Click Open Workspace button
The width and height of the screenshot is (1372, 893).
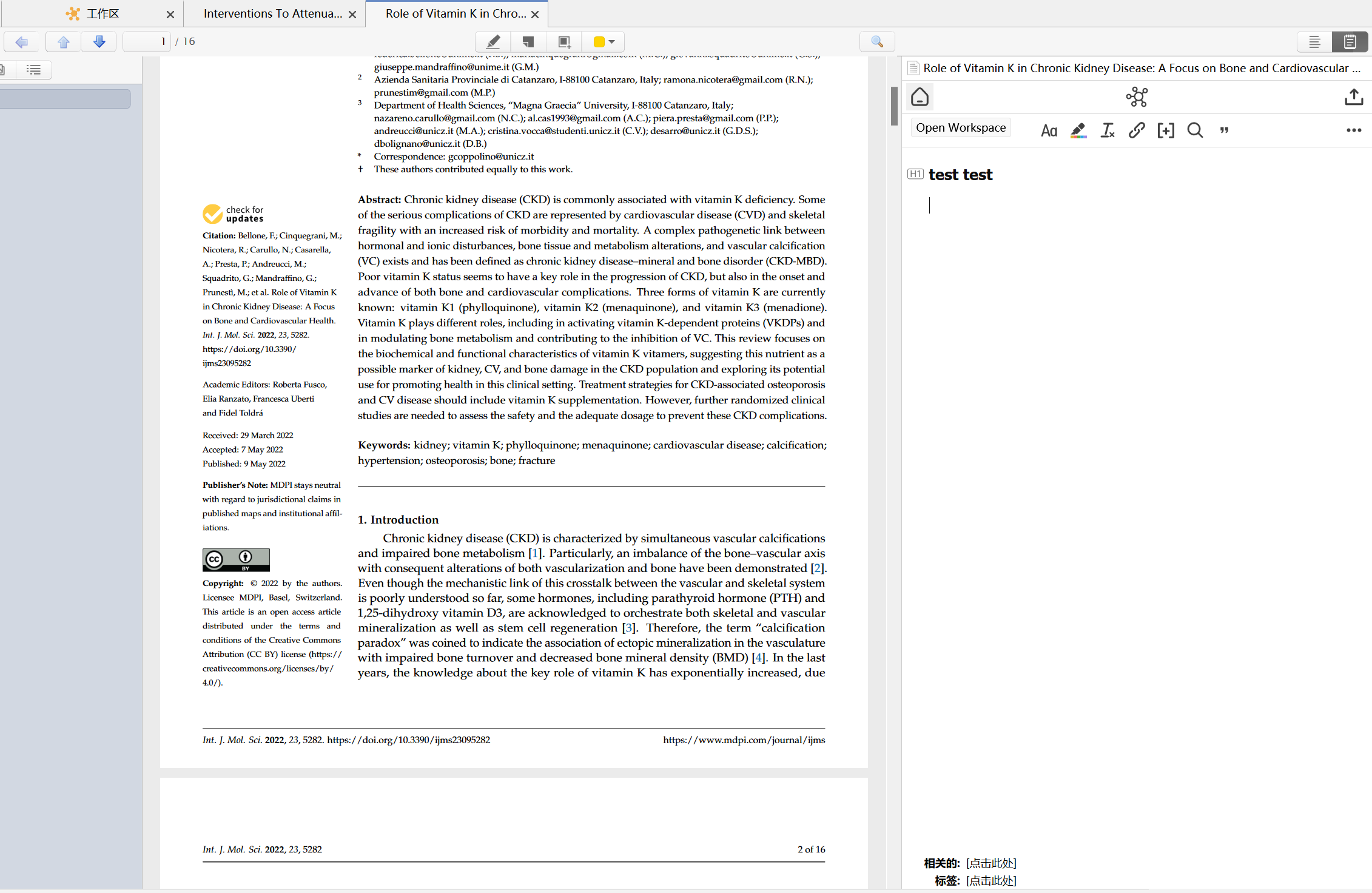coord(961,128)
